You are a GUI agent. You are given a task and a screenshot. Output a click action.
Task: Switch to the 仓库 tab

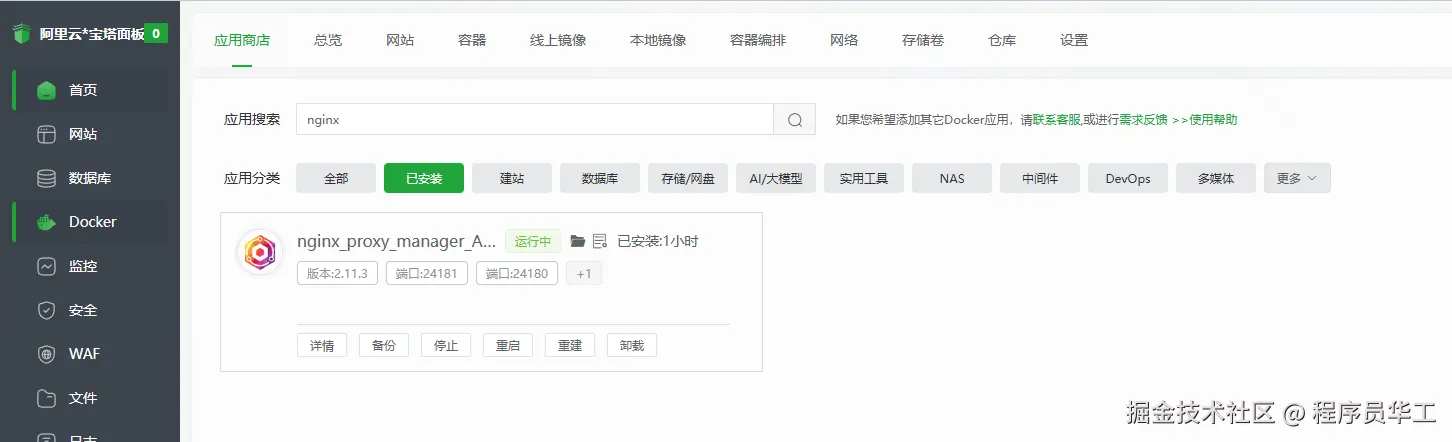pos(1002,40)
